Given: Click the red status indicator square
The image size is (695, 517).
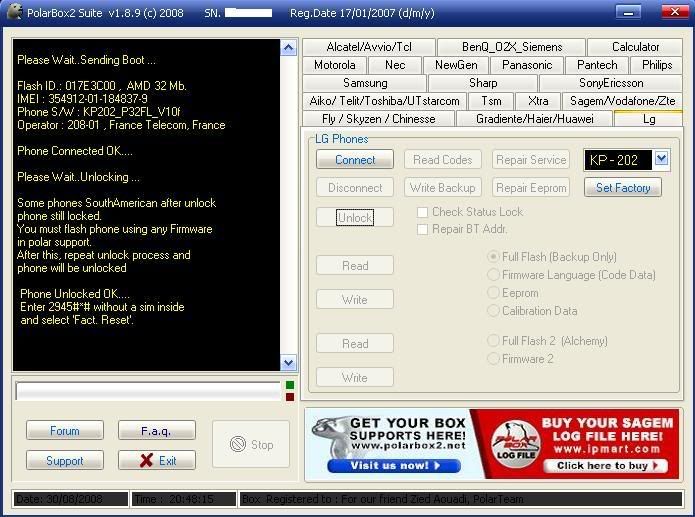Looking at the screenshot, I should (290, 397).
